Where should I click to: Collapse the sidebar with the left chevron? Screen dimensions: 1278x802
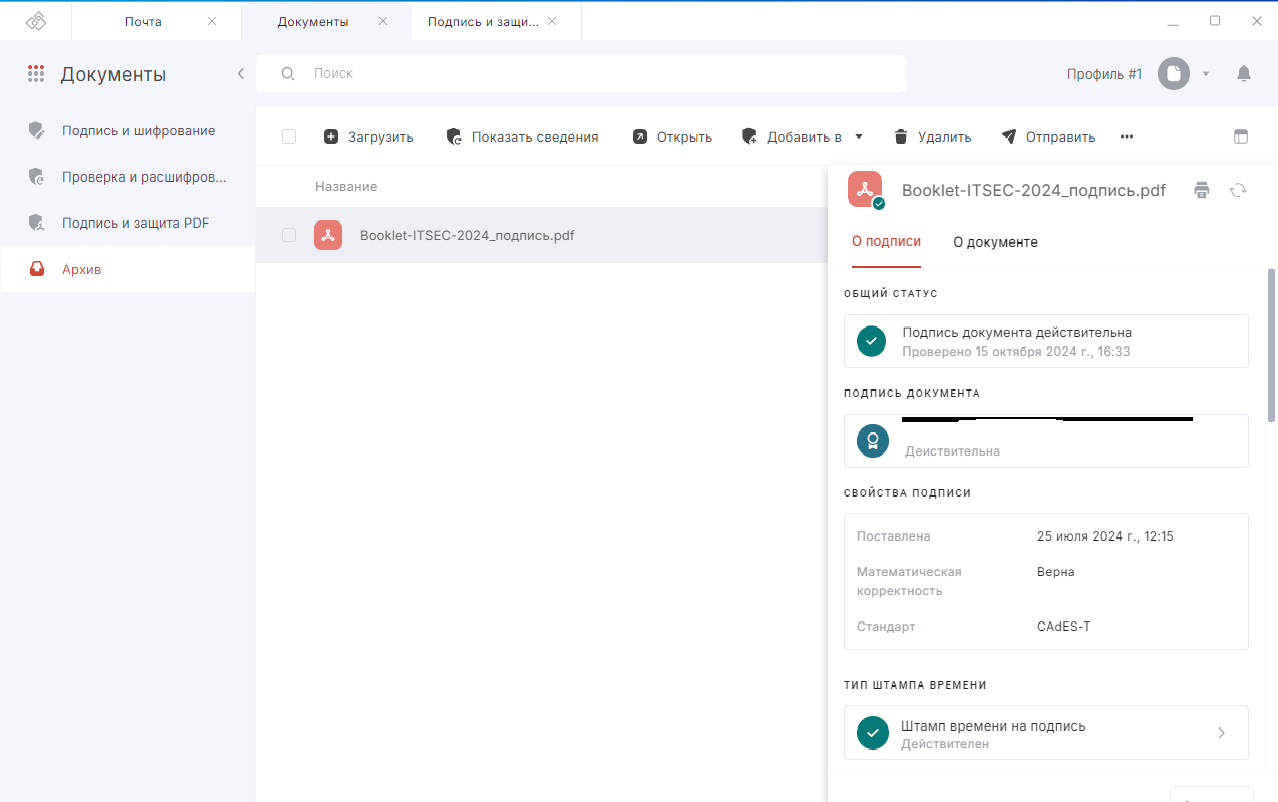240,74
